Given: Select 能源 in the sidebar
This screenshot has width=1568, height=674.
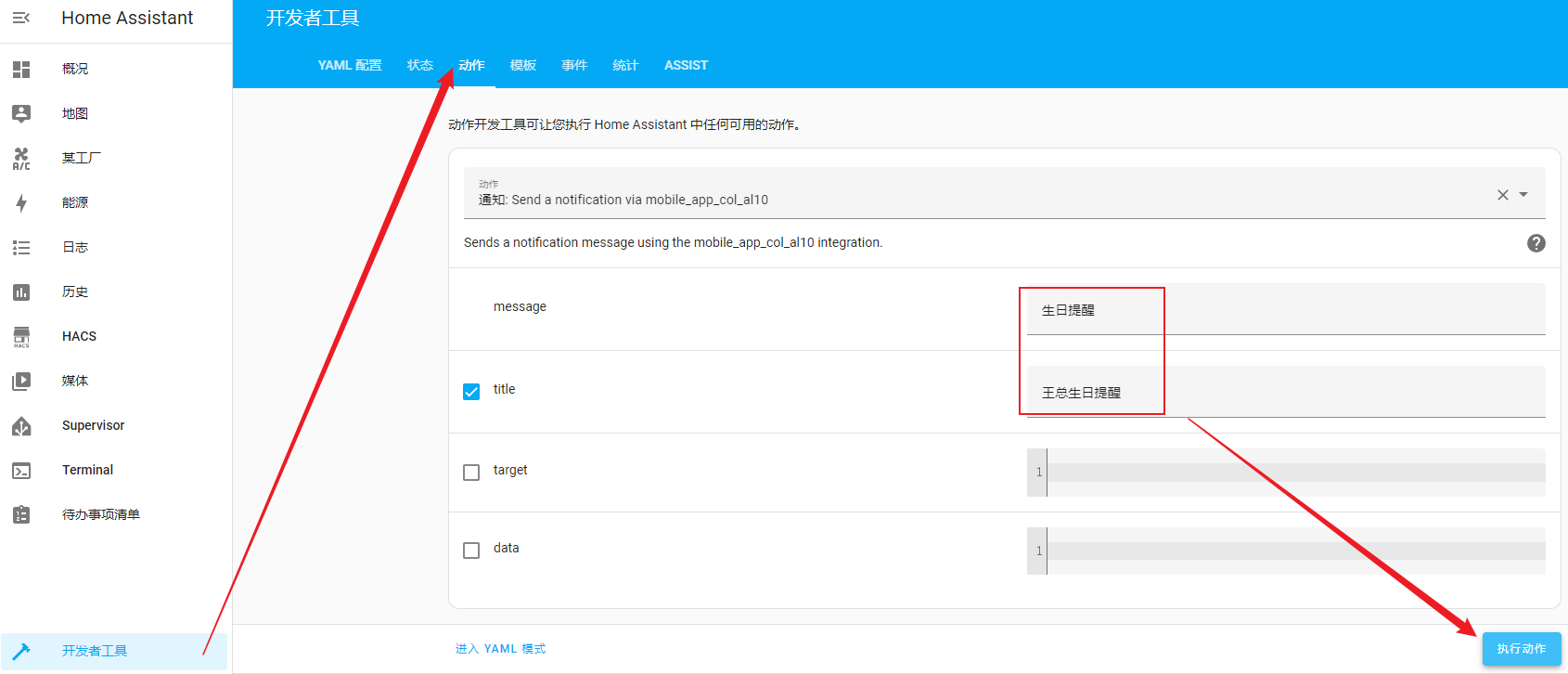Looking at the screenshot, I should pos(75,202).
